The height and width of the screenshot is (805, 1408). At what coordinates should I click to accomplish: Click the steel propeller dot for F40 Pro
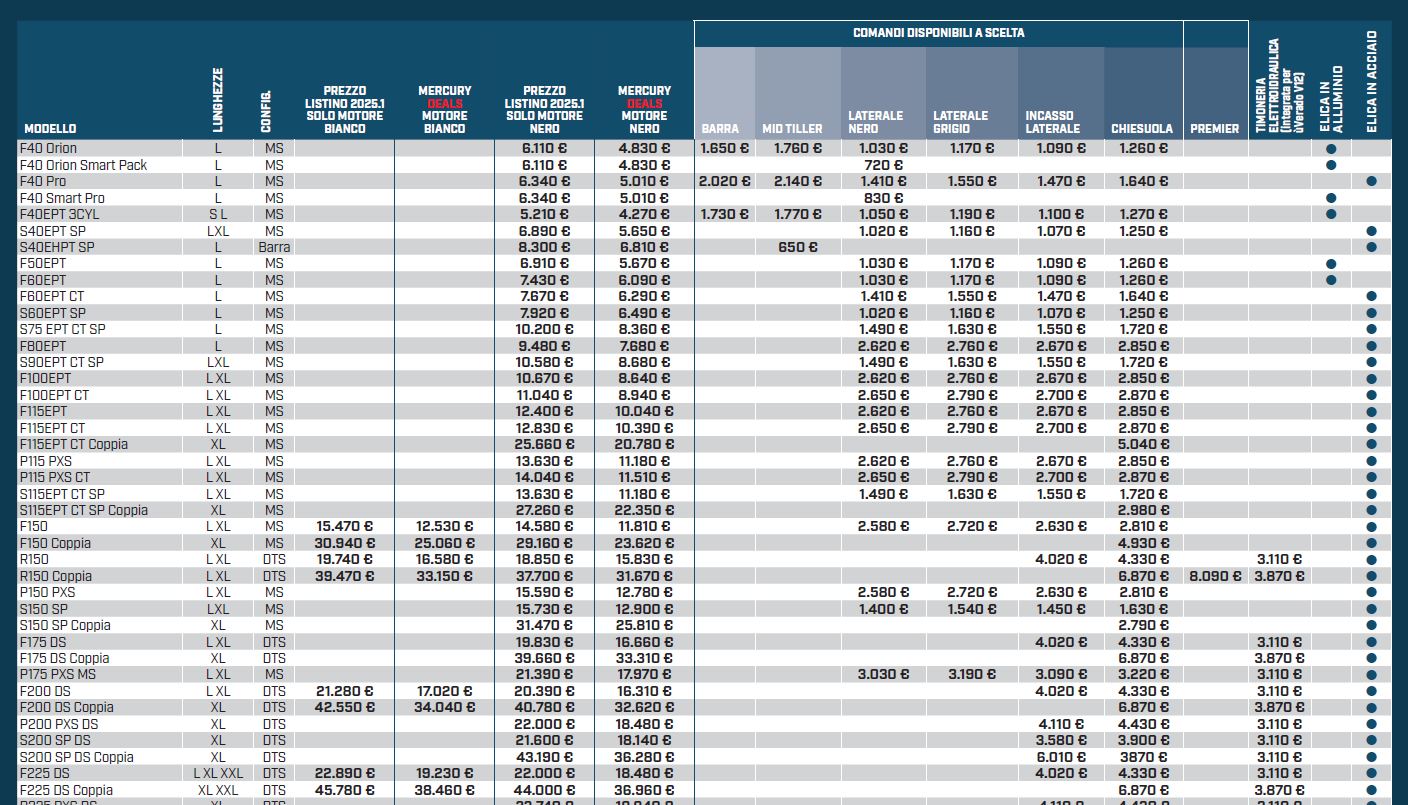pos(1371,181)
